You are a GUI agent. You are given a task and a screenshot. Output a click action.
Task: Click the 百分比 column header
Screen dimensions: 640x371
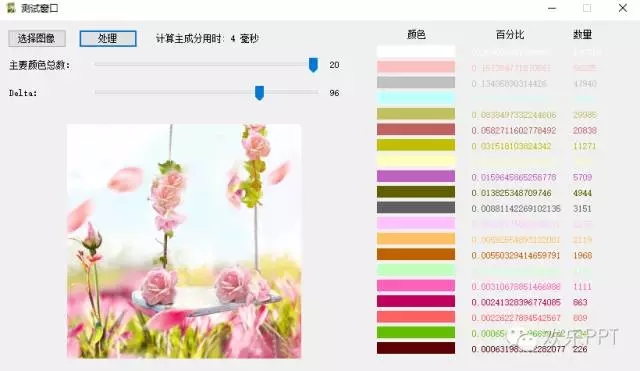[509, 35]
